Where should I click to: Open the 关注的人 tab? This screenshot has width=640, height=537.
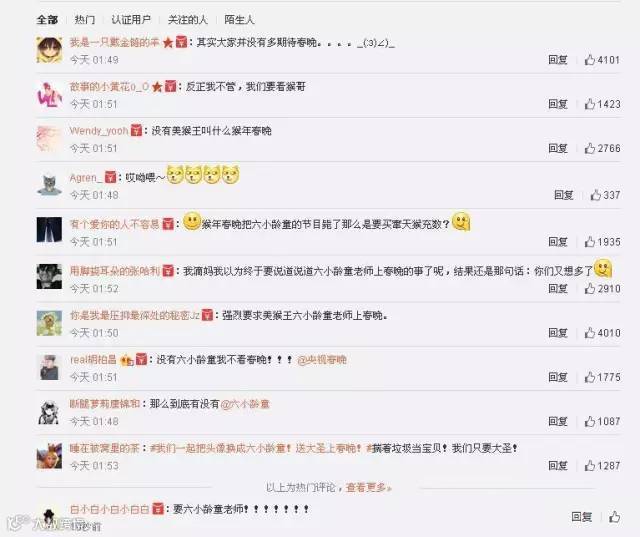[x=188, y=20]
